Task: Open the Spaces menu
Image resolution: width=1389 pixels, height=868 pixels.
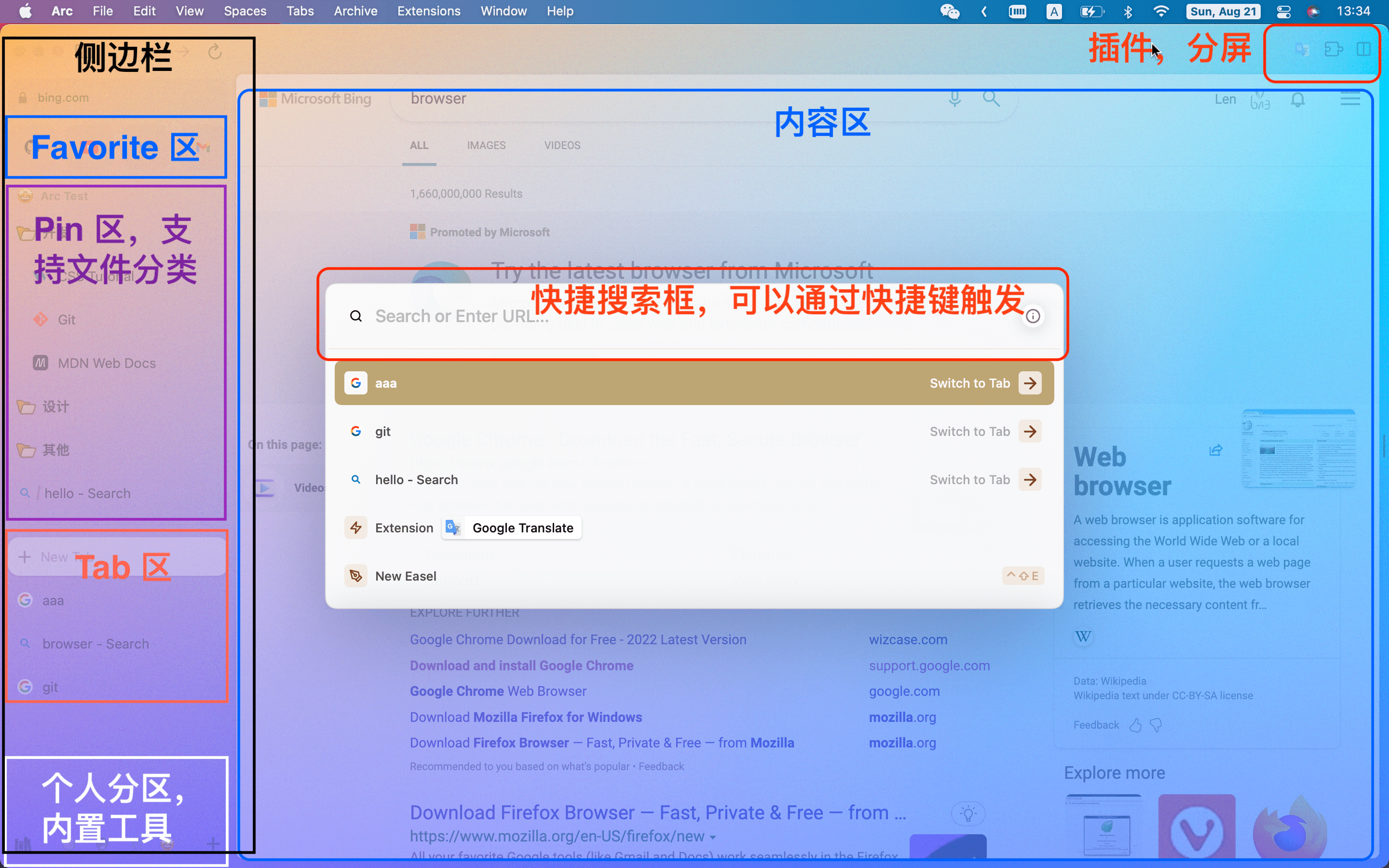Action: pos(245,11)
